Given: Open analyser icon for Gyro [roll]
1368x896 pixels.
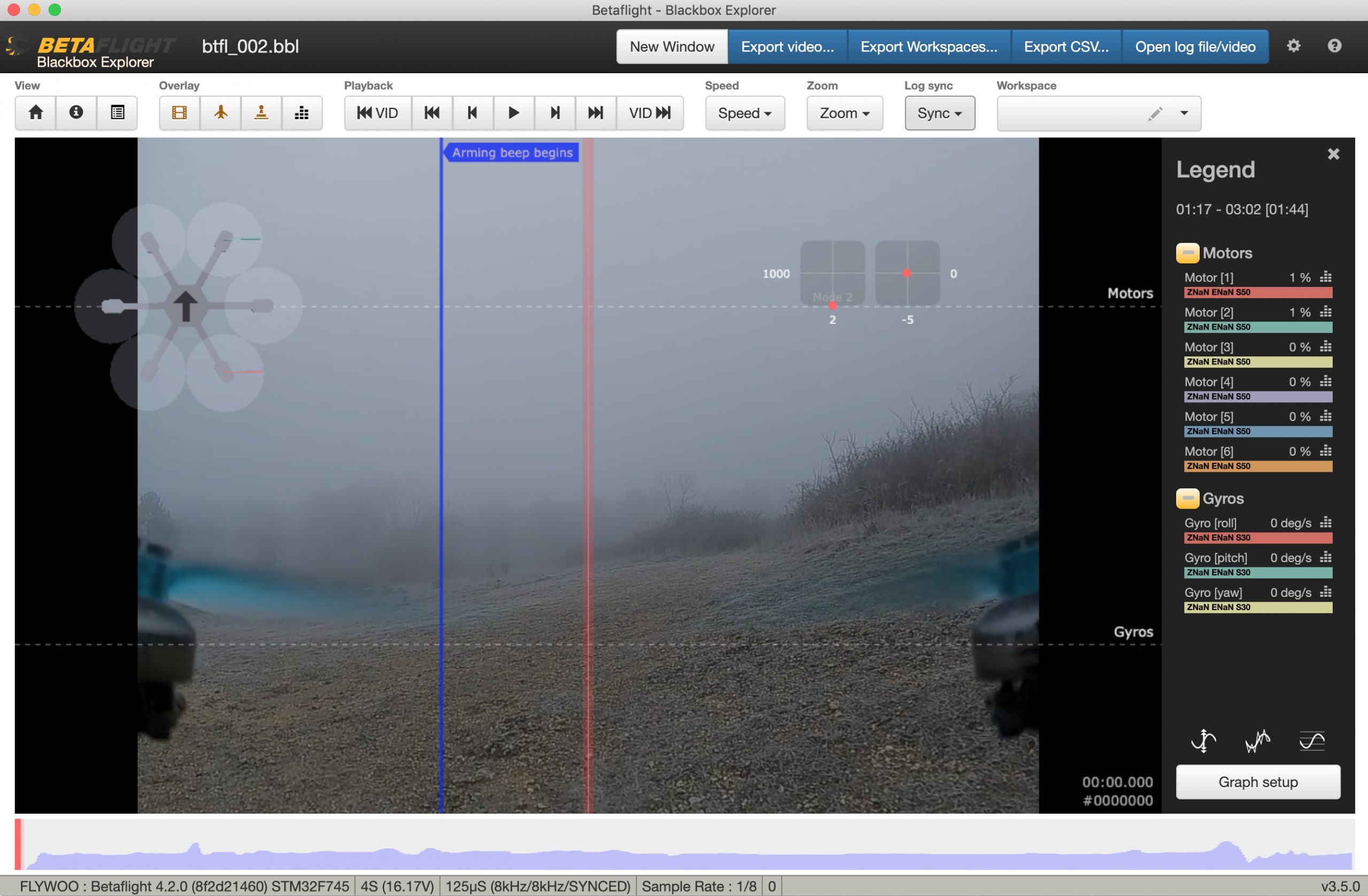Looking at the screenshot, I should [1326, 523].
